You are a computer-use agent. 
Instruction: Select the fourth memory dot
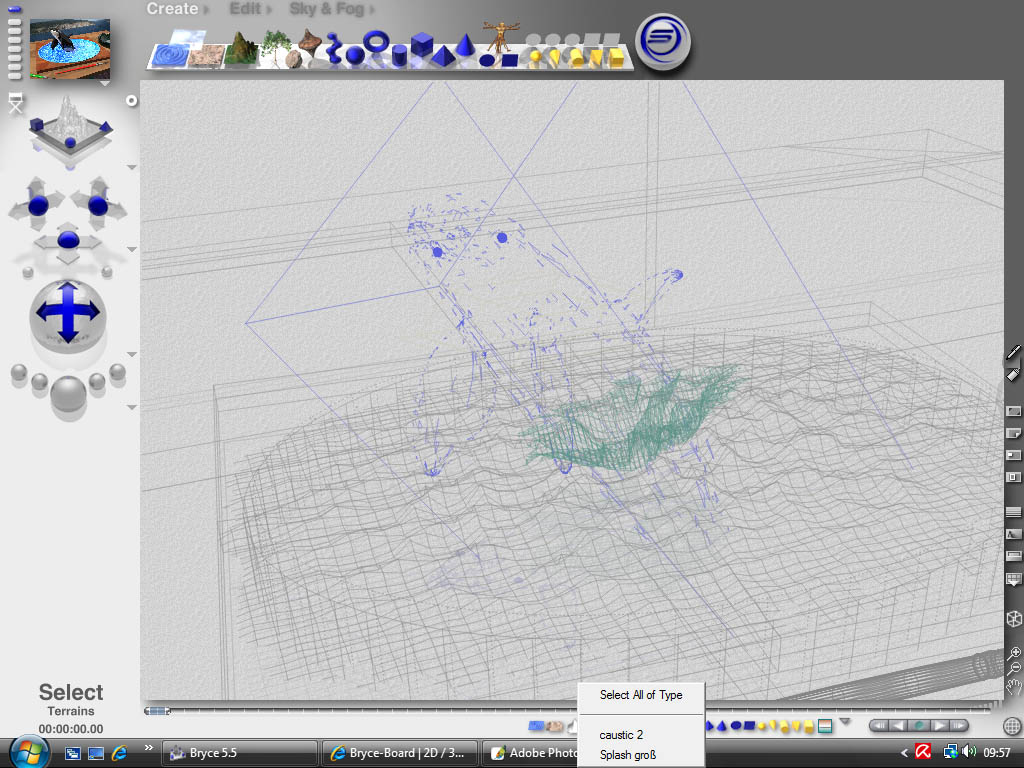14,49
